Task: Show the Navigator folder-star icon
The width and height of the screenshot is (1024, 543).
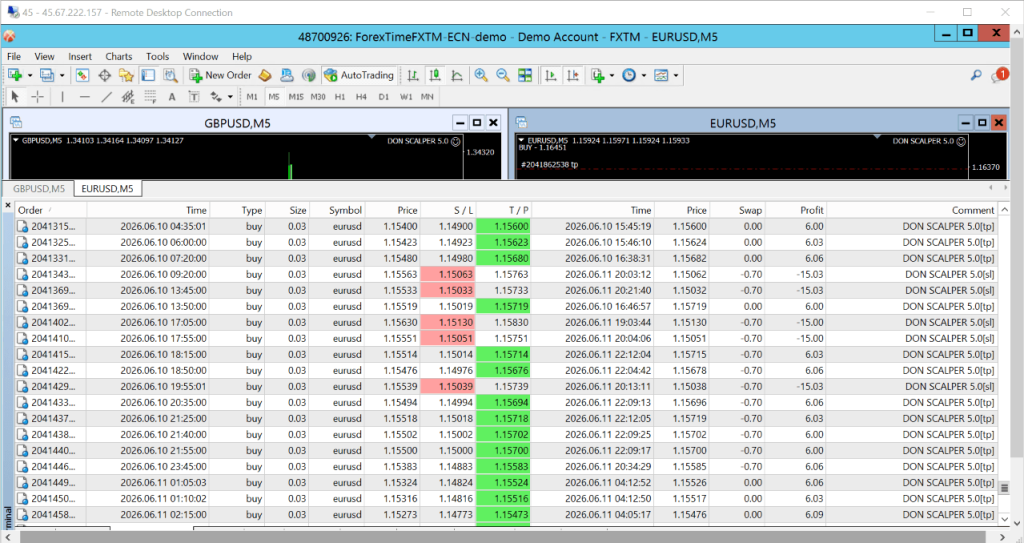Action: pos(126,75)
